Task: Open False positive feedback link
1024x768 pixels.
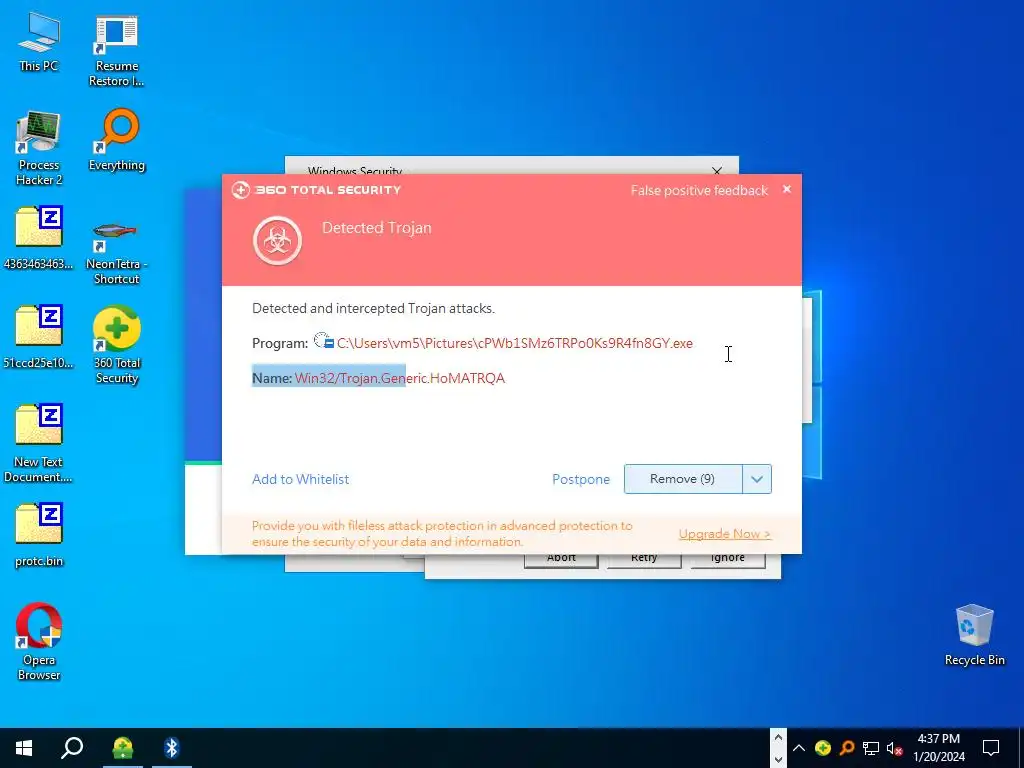Action: [x=699, y=190]
